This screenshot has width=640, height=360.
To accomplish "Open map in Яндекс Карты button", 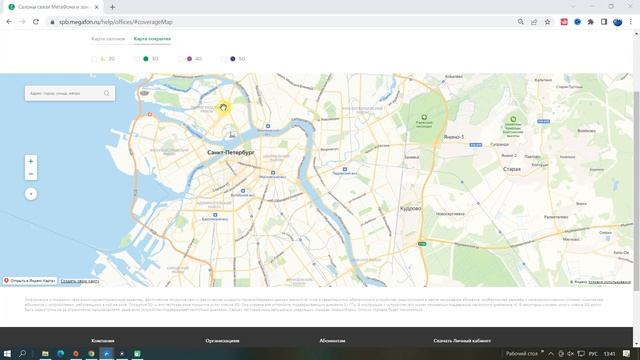I will (x=29, y=281).
